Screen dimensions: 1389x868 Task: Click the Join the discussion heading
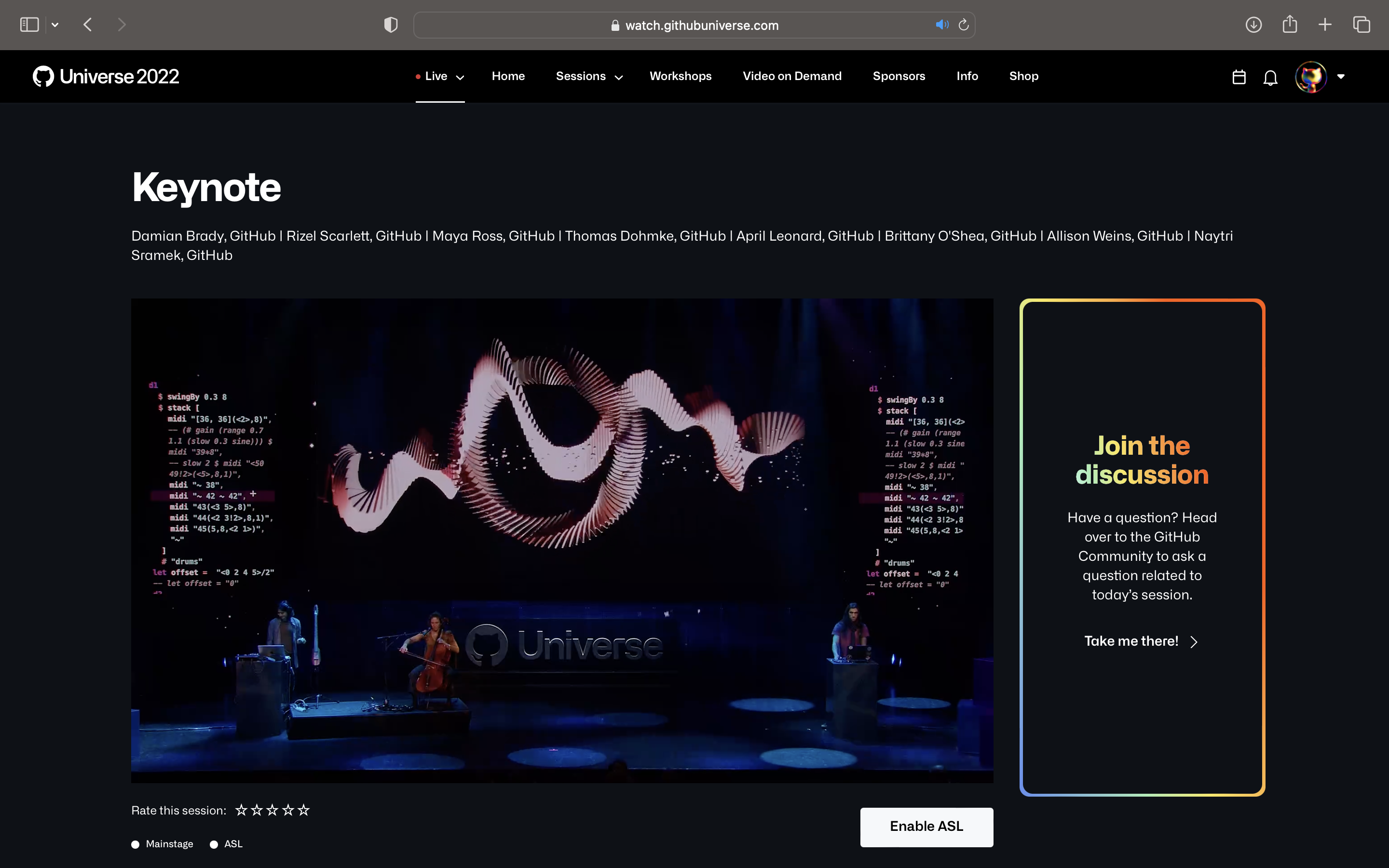[1142, 460]
